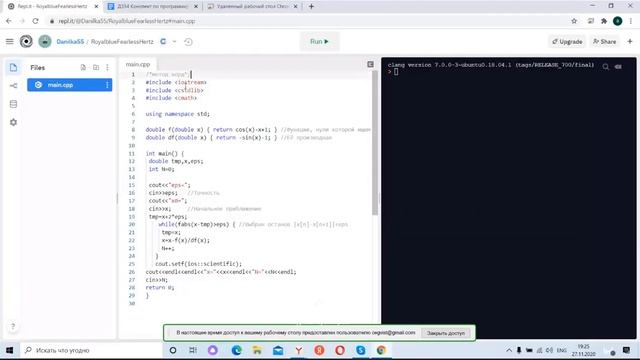
Task: Bookmark this page with star icon
Action: pyautogui.click(x=574, y=21)
